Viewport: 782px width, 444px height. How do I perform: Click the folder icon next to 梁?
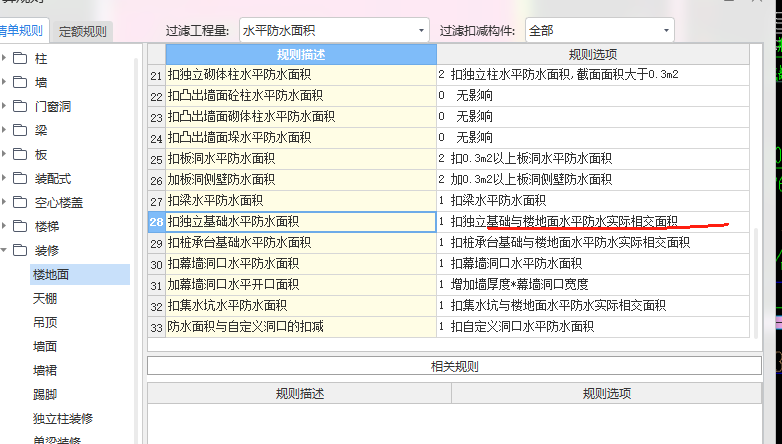[20, 130]
